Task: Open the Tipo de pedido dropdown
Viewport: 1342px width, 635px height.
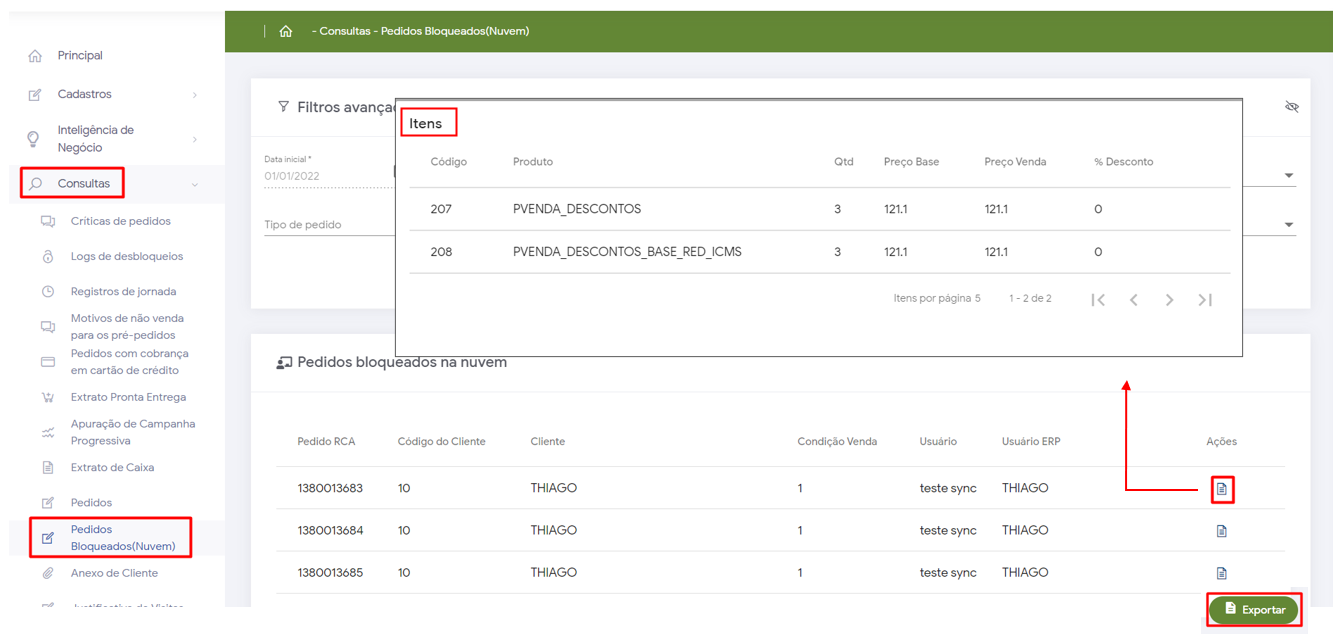Action: coord(1288,225)
